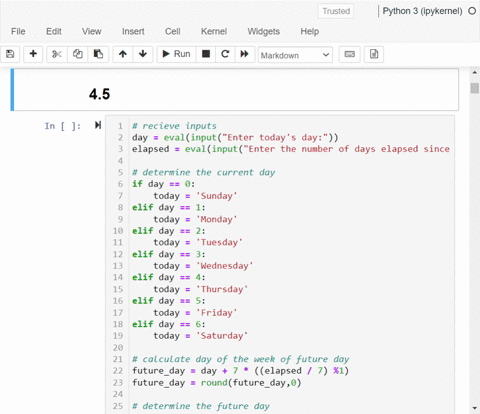Viewport: 480px width, 414px height.
Task: Open the Widgets menu
Action: click(263, 31)
